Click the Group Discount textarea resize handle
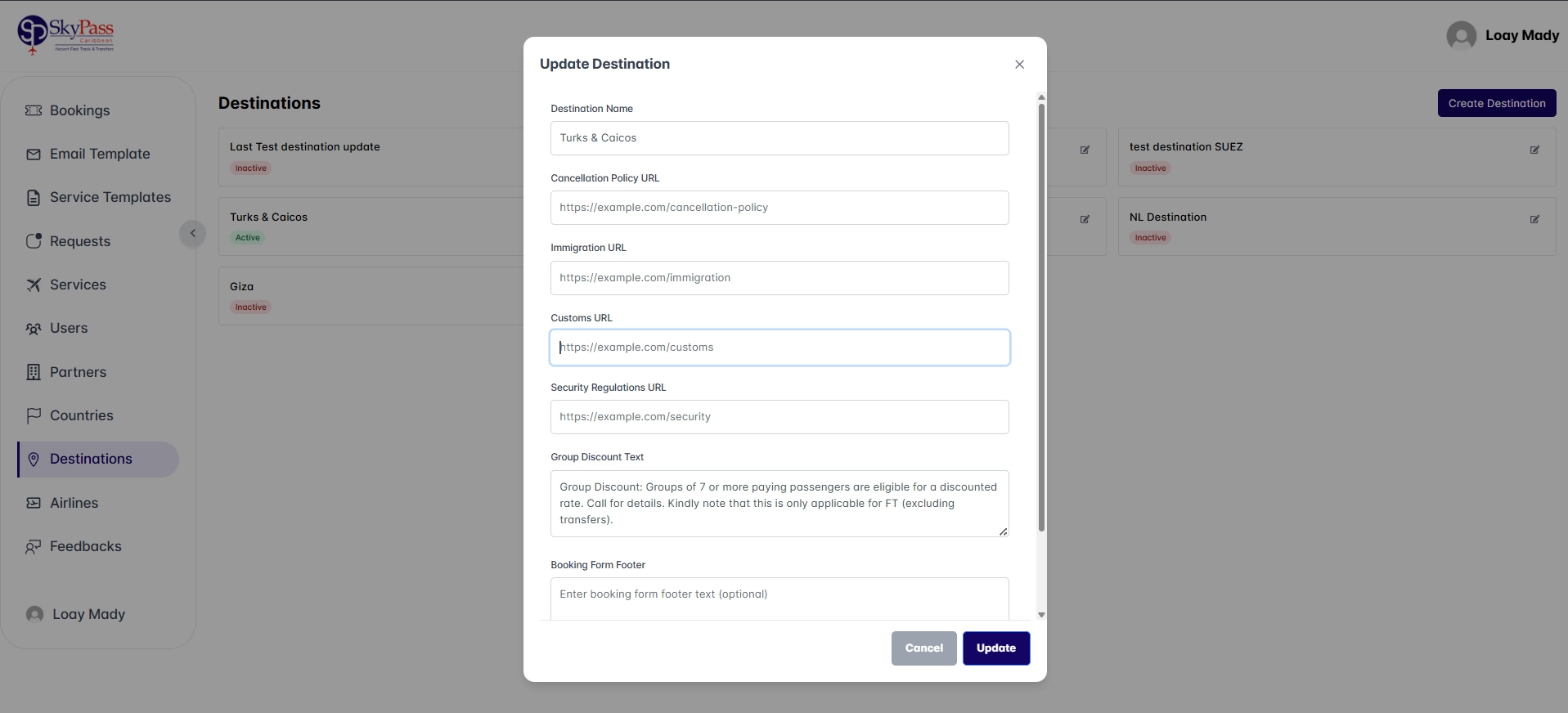The image size is (1568, 713). (x=1003, y=531)
